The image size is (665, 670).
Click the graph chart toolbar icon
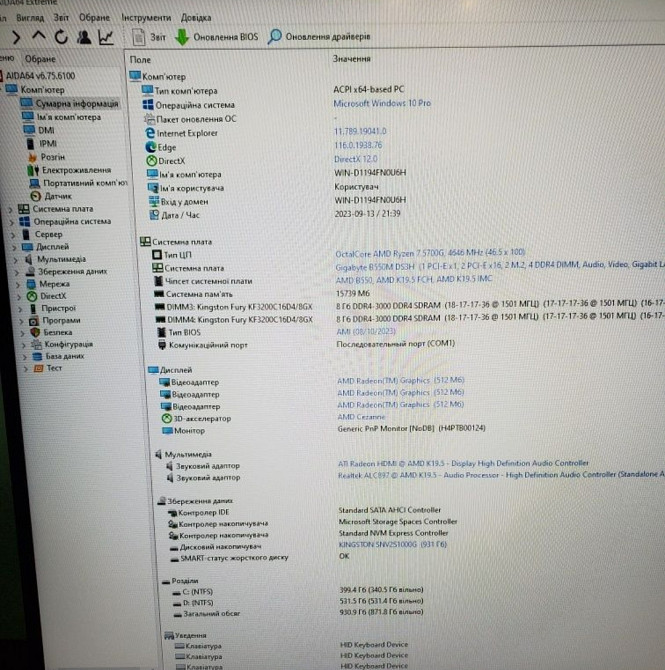click(x=106, y=38)
